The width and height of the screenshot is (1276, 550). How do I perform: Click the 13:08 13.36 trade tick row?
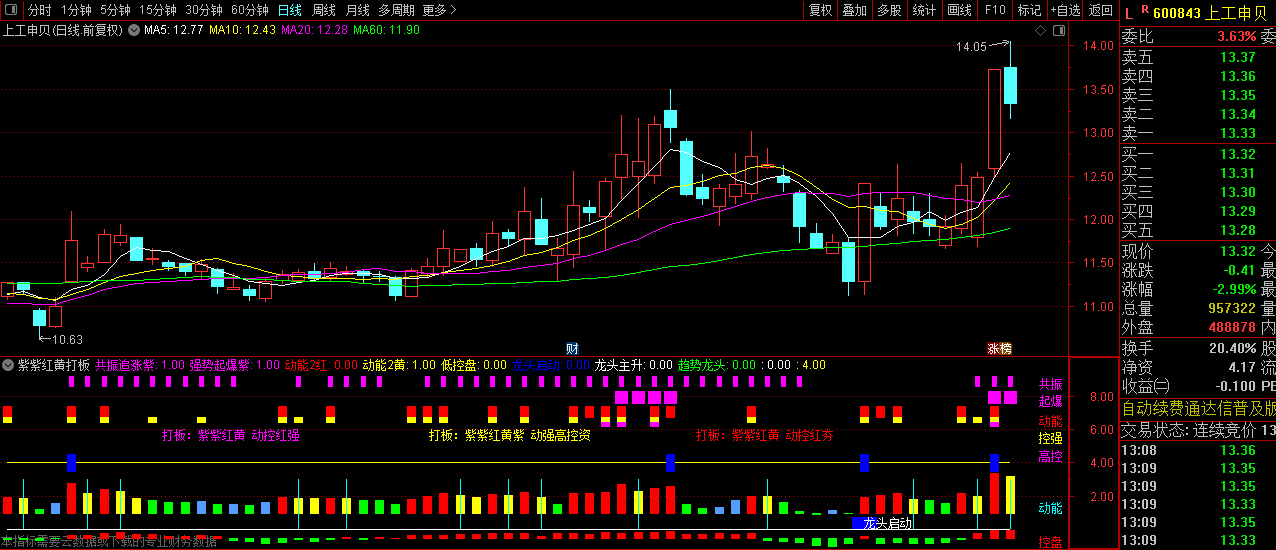click(1189, 450)
